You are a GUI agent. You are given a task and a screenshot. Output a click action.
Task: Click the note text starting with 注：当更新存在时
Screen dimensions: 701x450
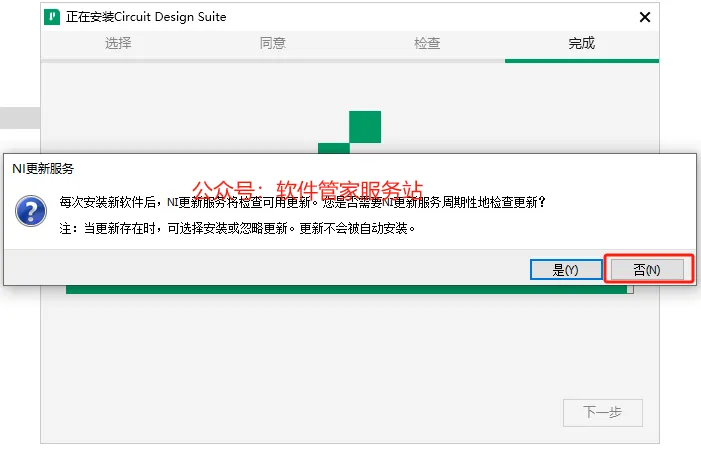coord(237,228)
